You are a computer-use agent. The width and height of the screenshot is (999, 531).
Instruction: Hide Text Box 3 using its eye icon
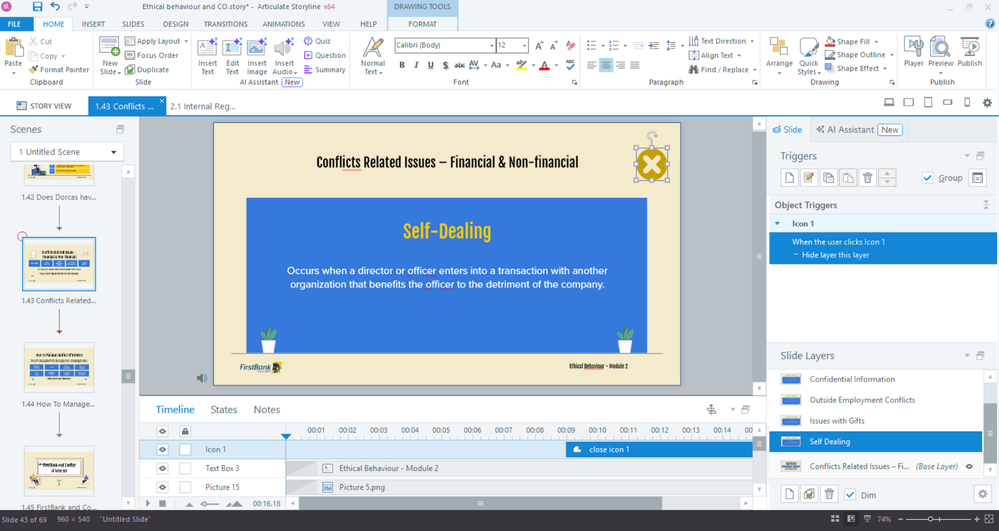162,468
